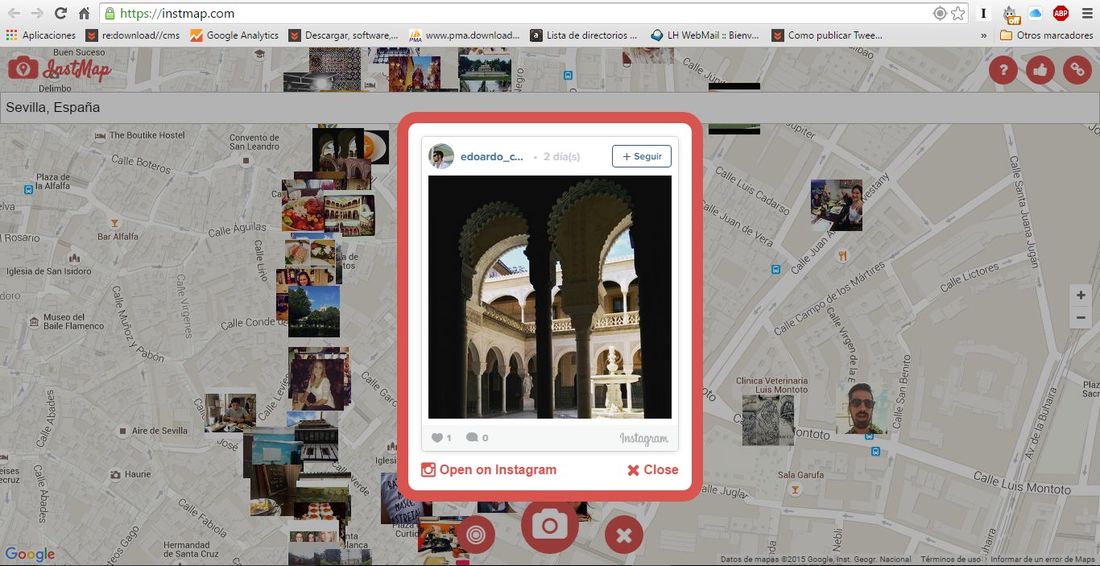Click the 'Términos de uso' link
The height and width of the screenshot is (566, 1100).
coord(951,560)
